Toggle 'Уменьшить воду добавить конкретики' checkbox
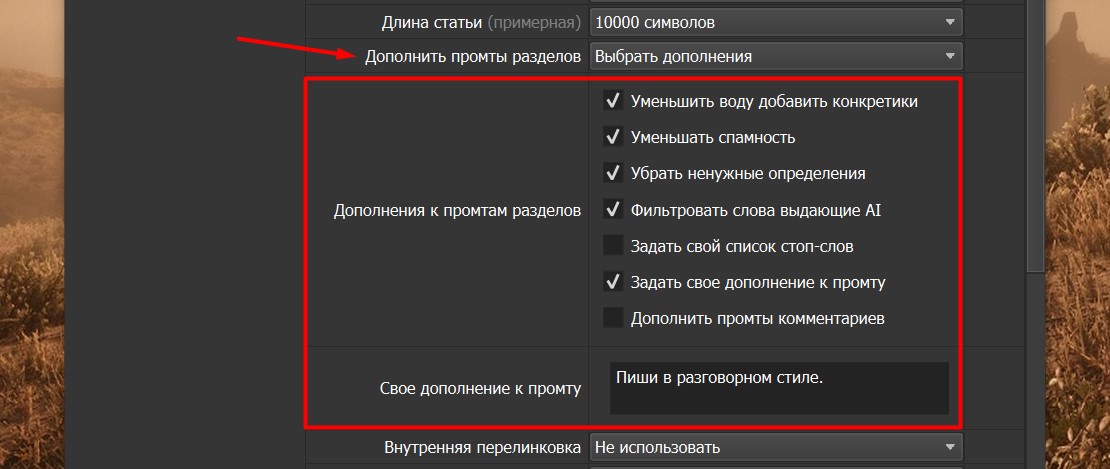Image resolution: width=1110 pixels, height=469 pixels. pyautogui.click(x=612, y=101)
